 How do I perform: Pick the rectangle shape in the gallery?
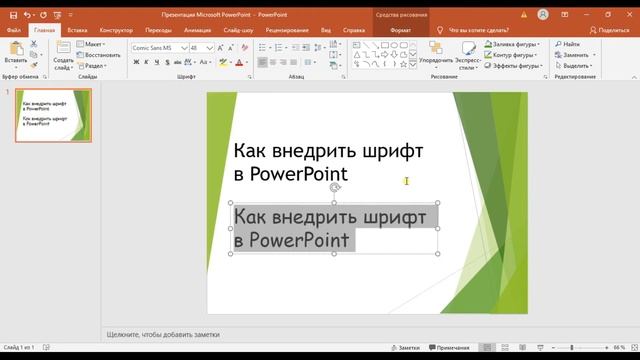[x=384, y=45]
